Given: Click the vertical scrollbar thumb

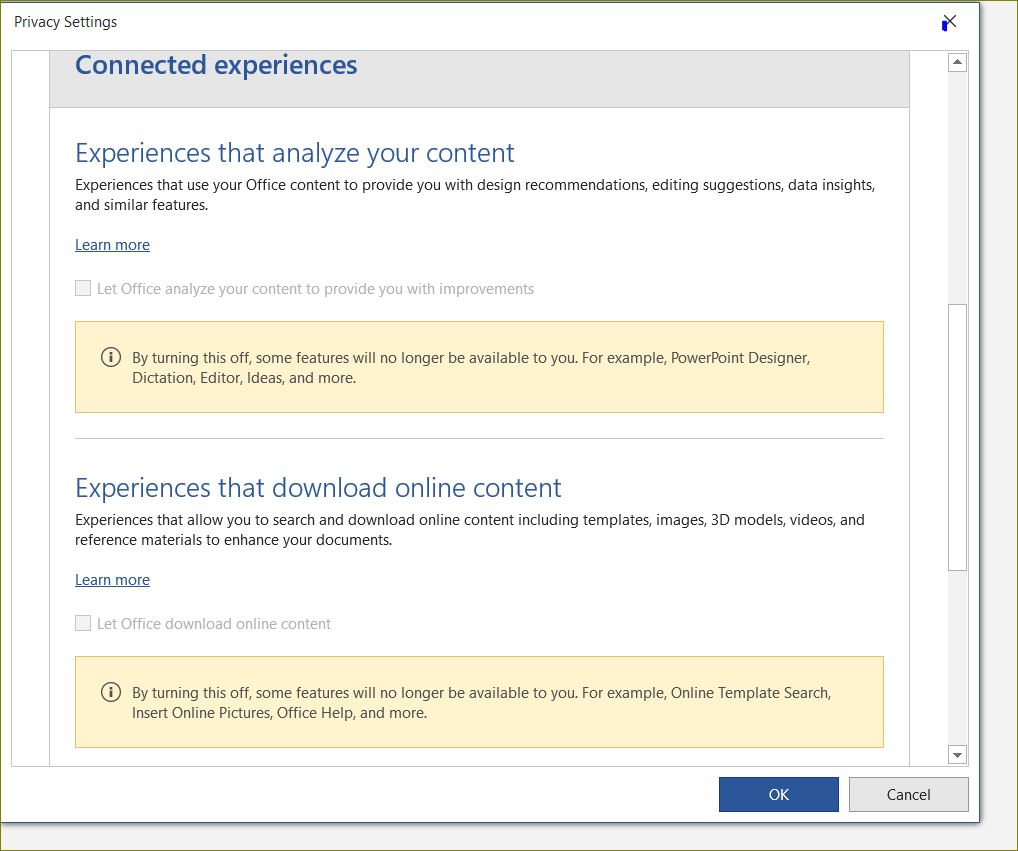Looking at the screenshot, I should [x=957, y=437].
